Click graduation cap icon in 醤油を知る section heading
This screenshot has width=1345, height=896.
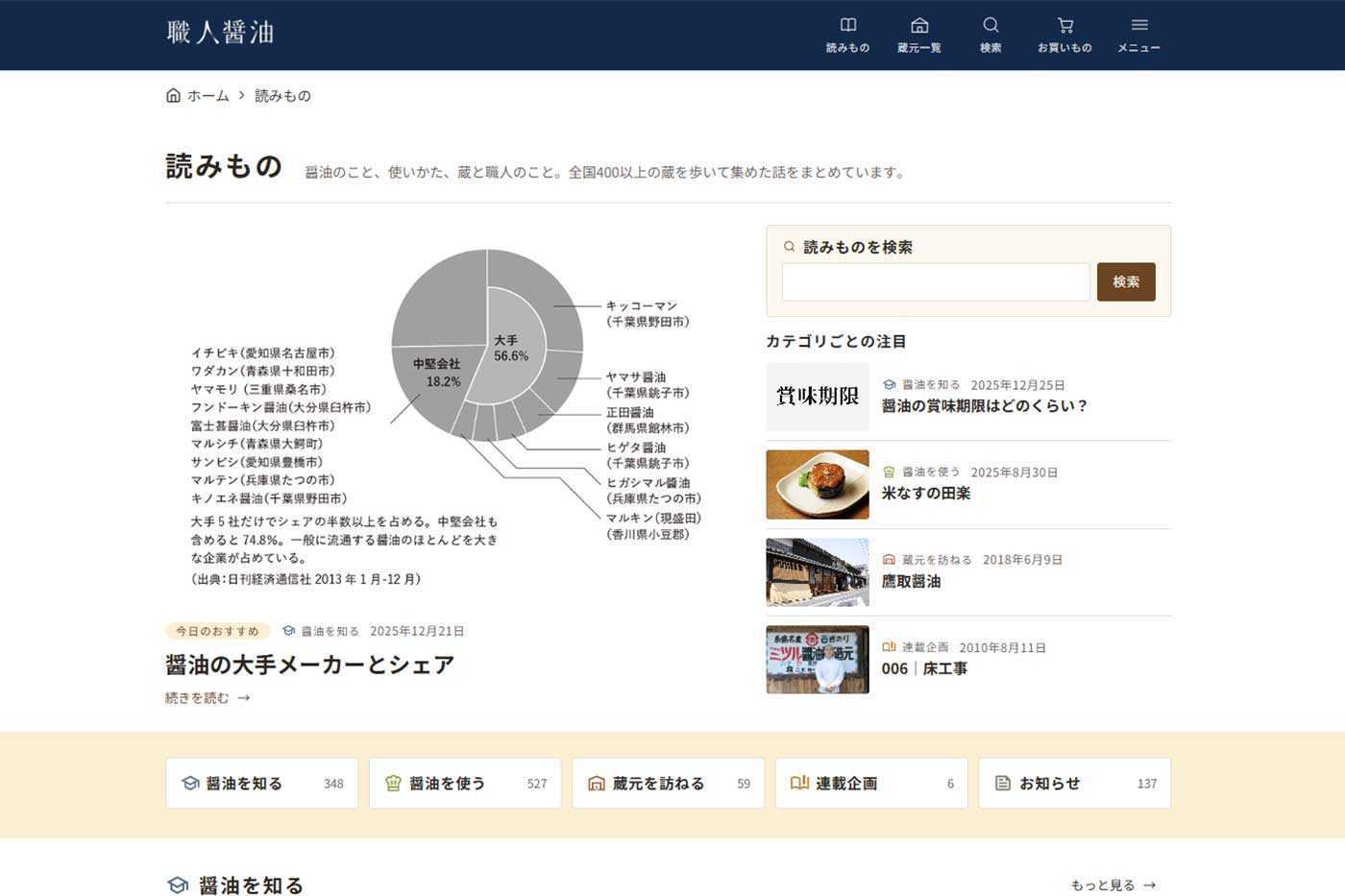click(178, 885)
